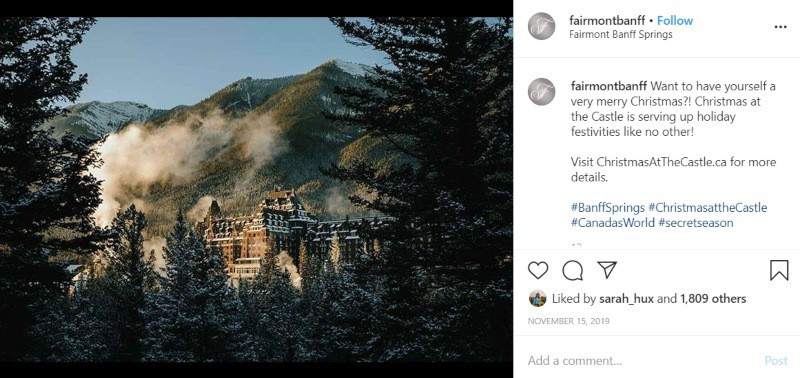Open the #CanadasWorld hashtag
Viewport: 800px width, 378px height.
coord(612,223)
